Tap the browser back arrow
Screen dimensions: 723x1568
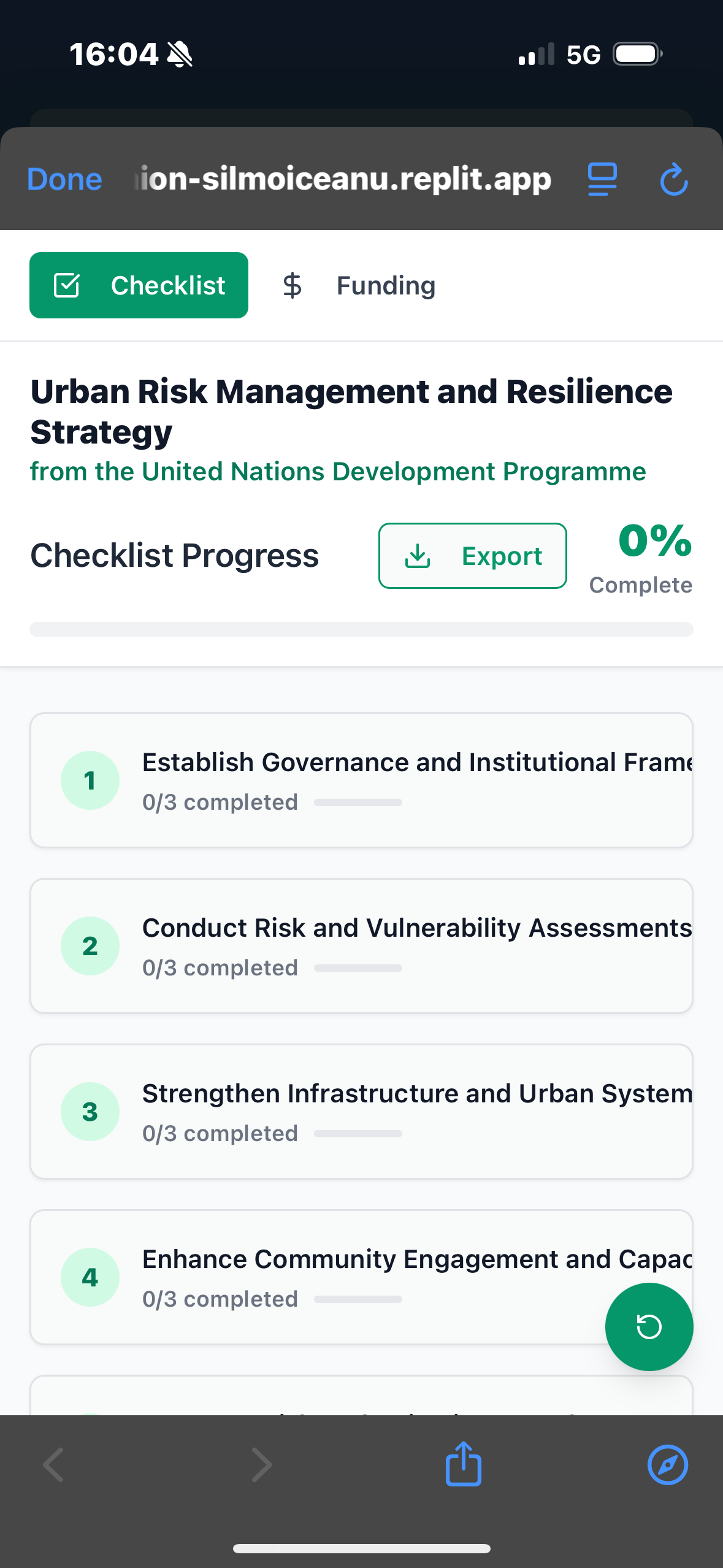pos(54,1464)
